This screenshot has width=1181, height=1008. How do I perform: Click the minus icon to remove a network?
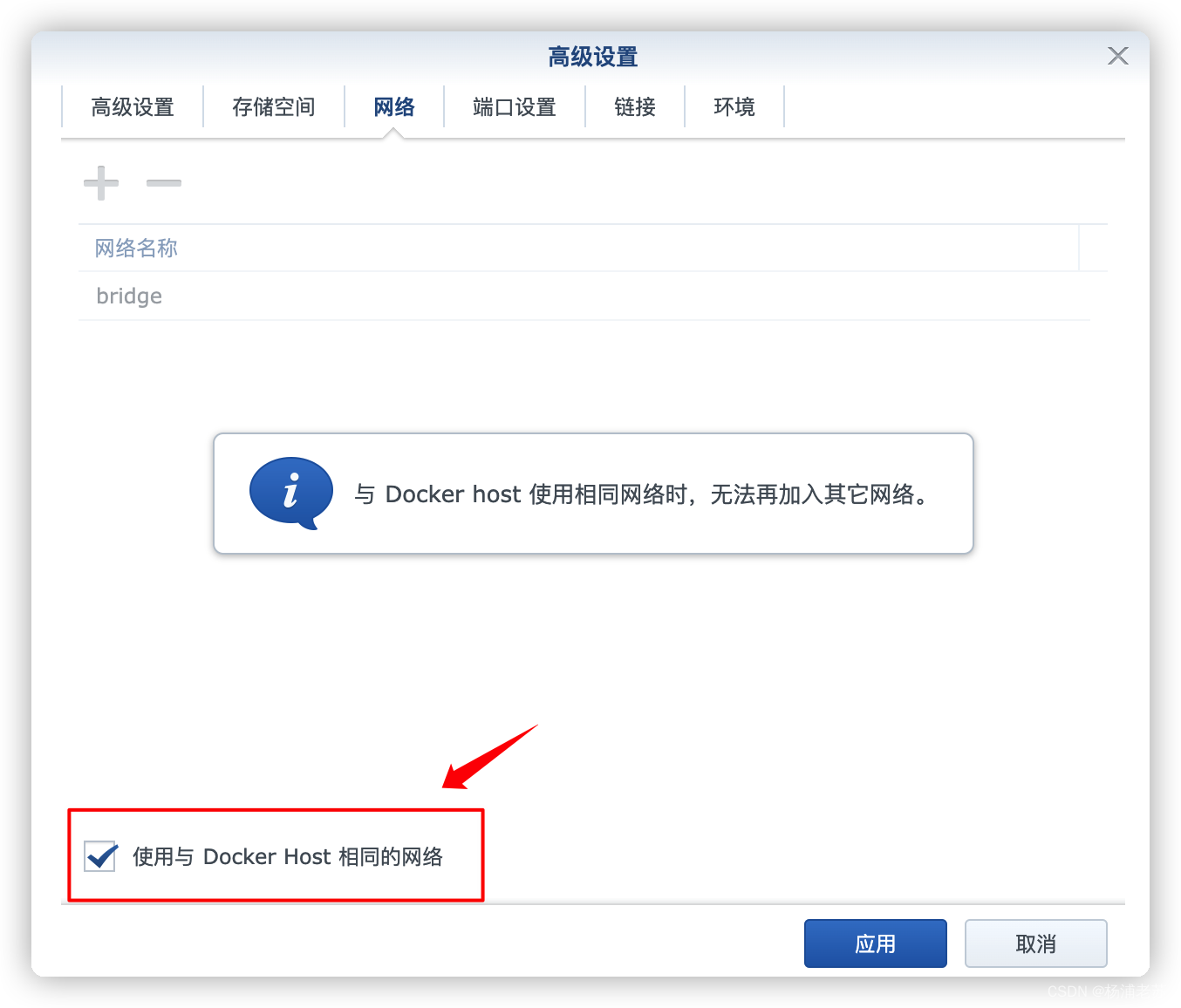(164, 183)
